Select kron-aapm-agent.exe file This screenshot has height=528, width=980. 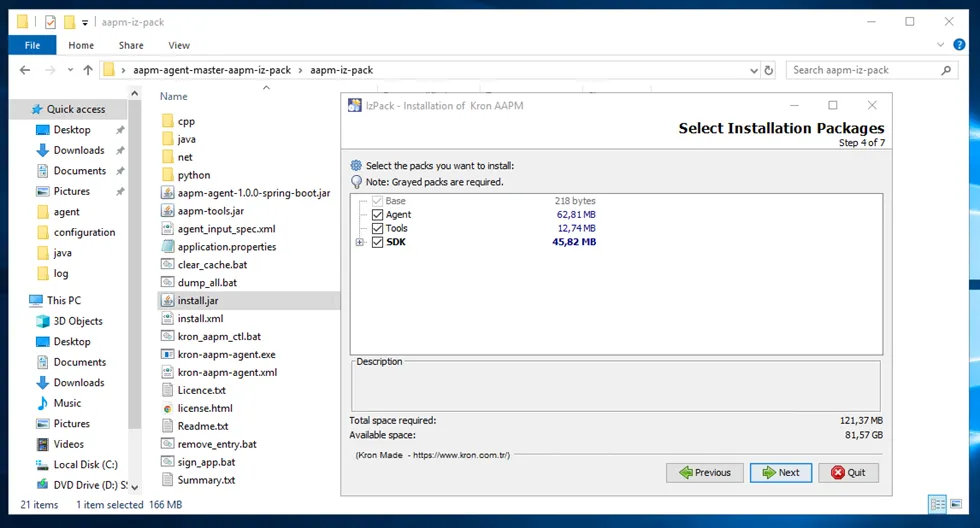226,355
